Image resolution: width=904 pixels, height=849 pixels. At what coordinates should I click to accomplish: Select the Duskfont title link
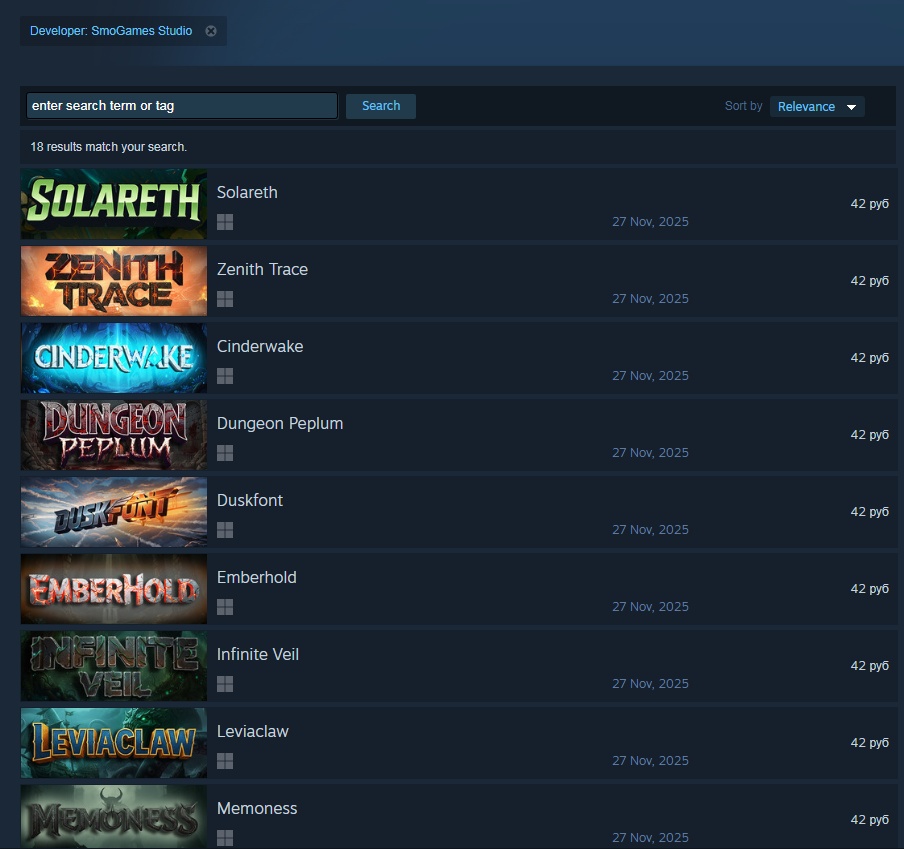coord(250,500)
